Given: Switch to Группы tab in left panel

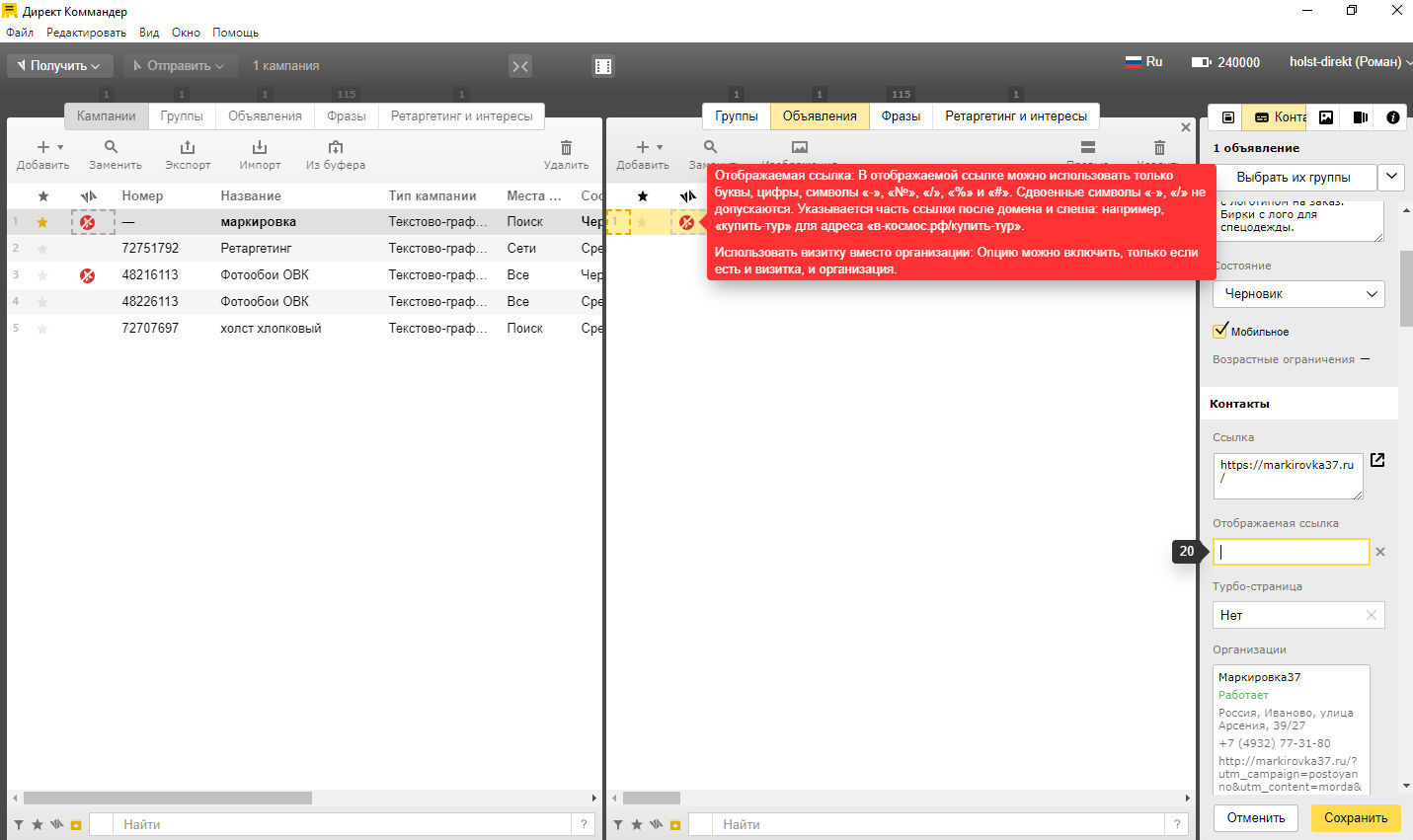Looking at the screenshot, I should click(182, 116).
